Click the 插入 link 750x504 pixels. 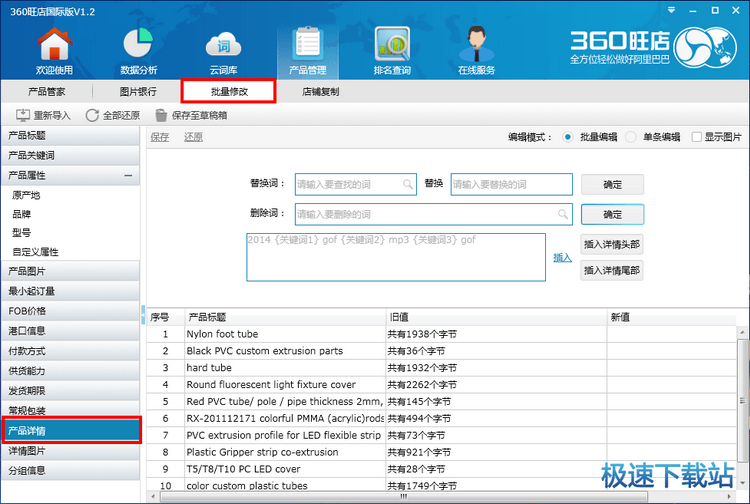pos(562,258)
